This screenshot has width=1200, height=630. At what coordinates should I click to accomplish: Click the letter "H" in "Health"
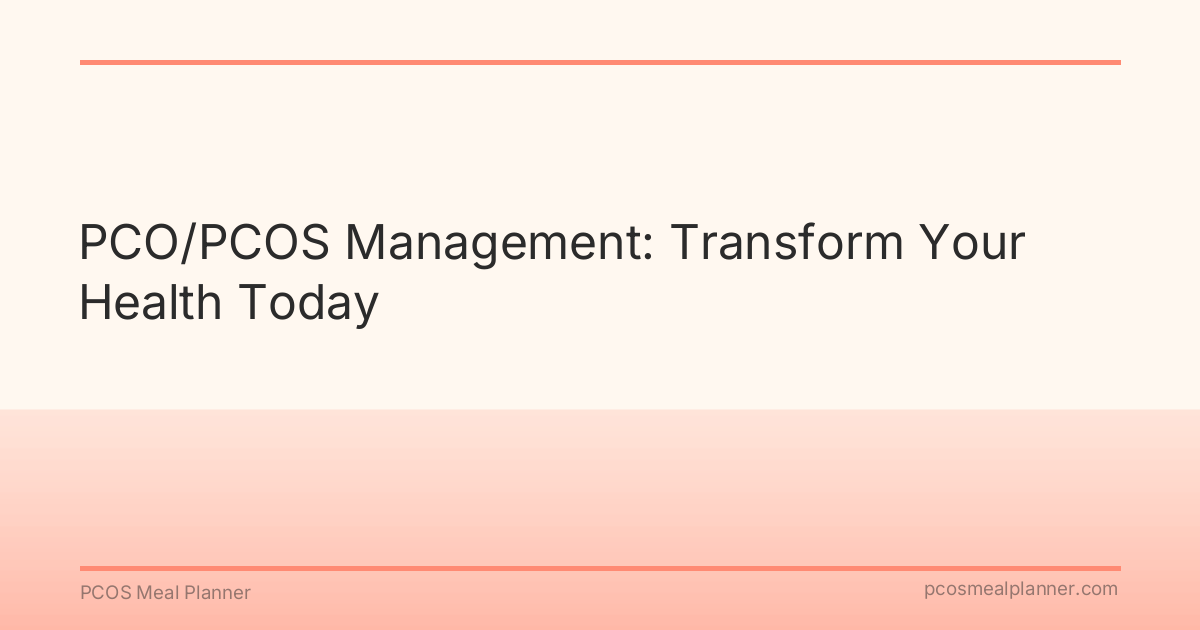pos(92,301)
